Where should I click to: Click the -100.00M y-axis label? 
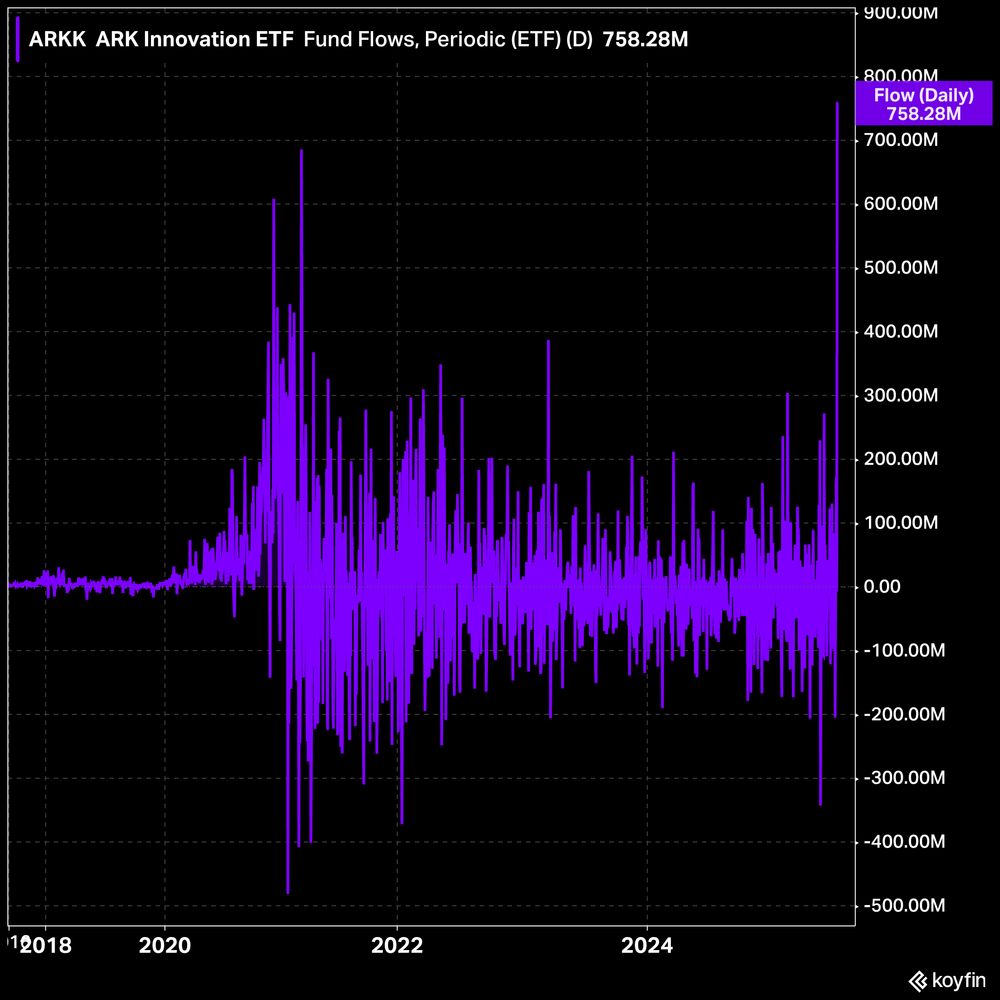(x=904, y=650)
